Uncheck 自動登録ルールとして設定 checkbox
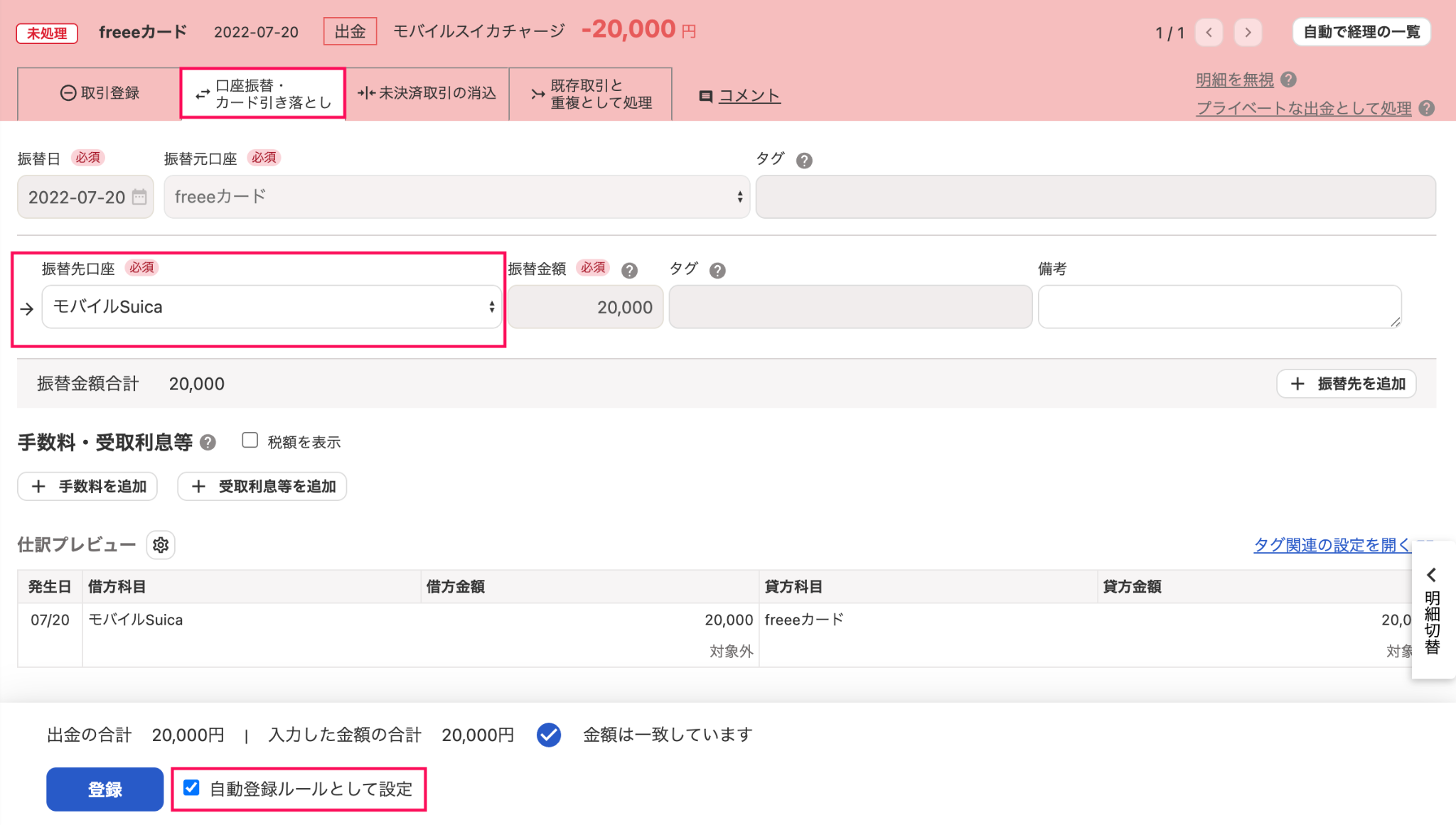Screen dimensions: 1456x825 pos(191,787)
